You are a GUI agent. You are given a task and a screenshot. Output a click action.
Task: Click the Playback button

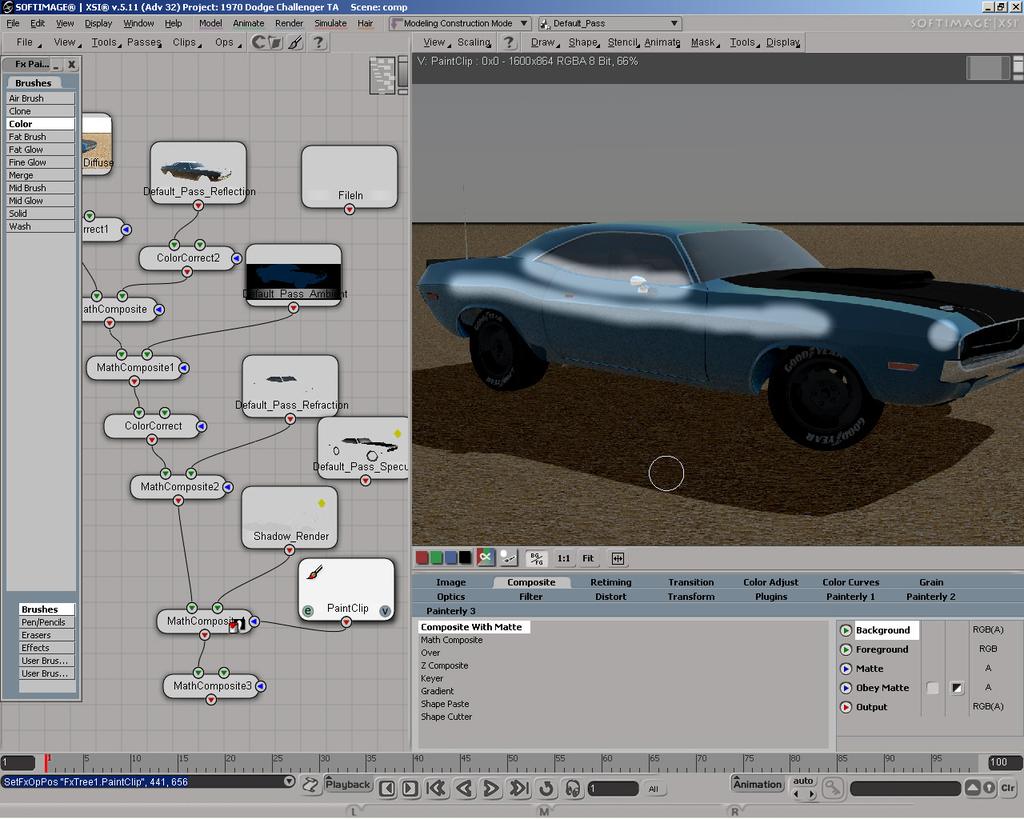[348, 785]
